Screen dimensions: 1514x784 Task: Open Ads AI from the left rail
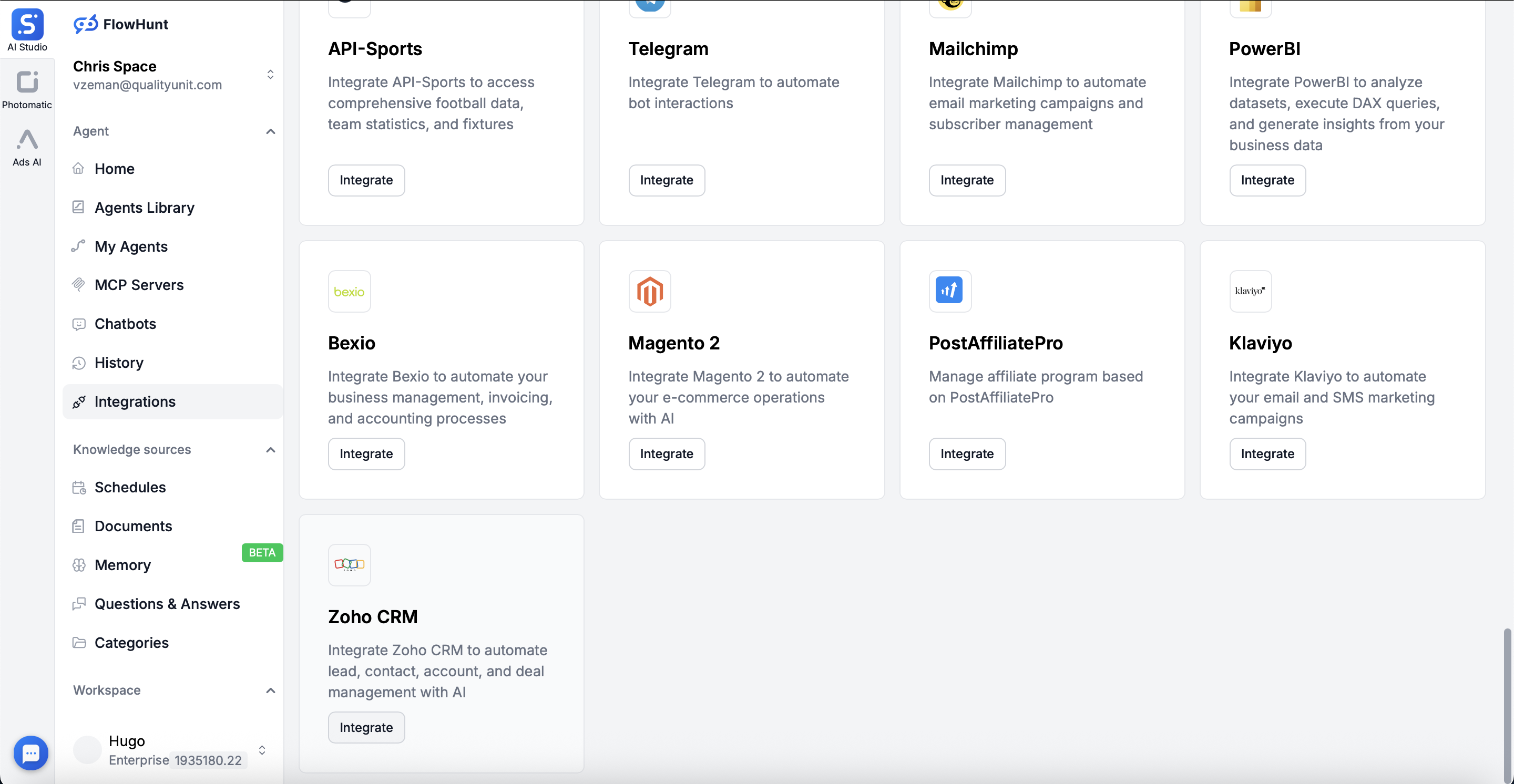click(x=26, y=141)
